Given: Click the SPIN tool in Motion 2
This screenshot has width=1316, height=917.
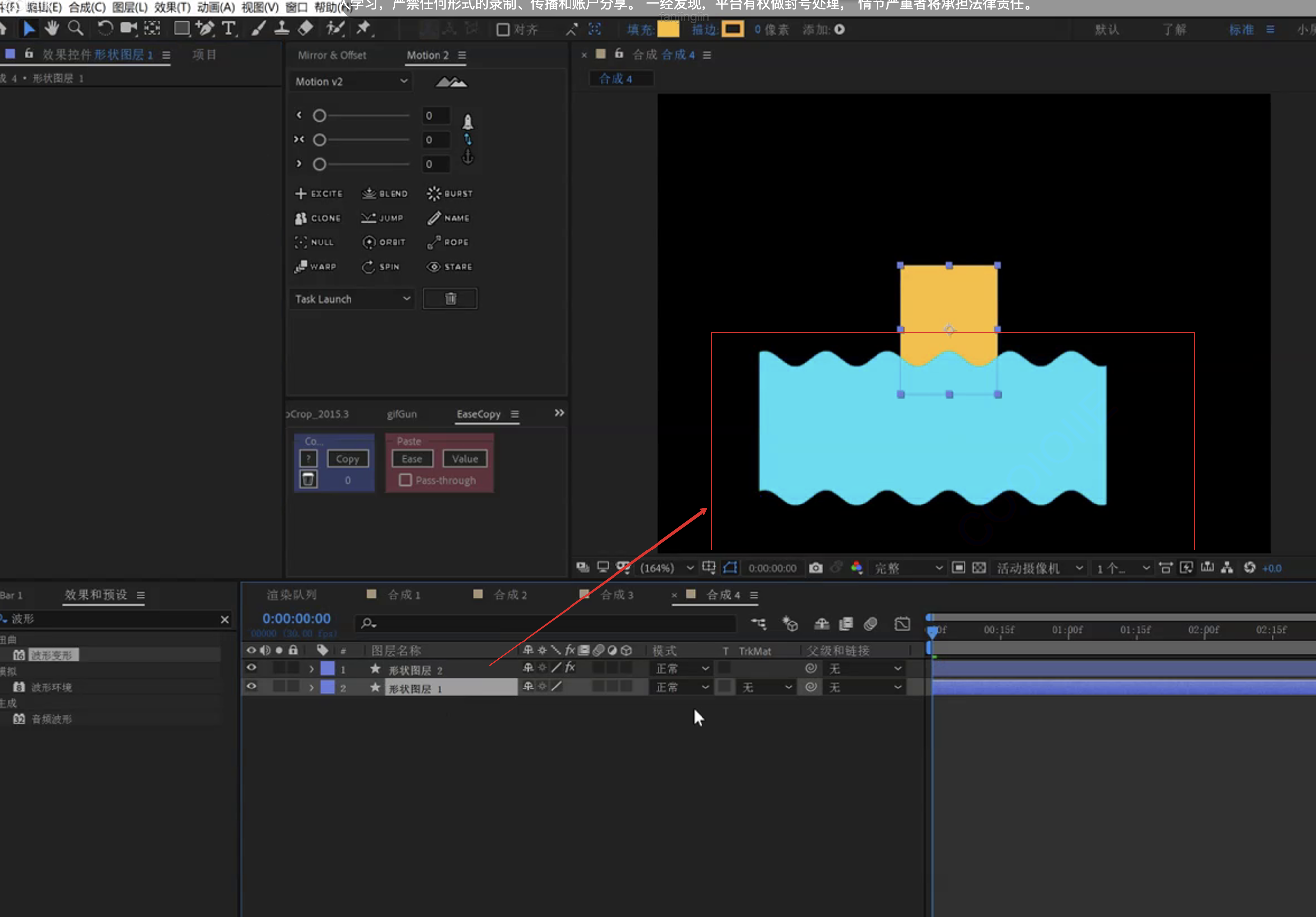Looking at the screenshot, I should coord(381,267).
